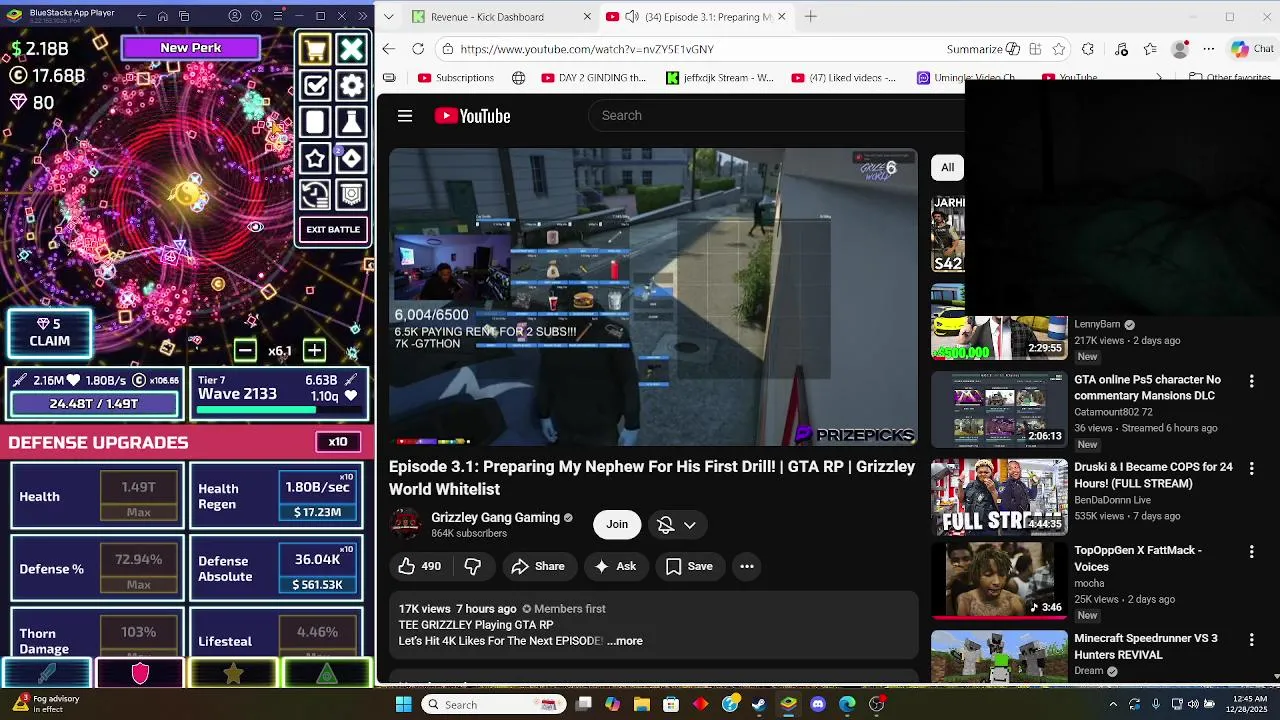Select the utility upgrades star tab

[233, 674]
